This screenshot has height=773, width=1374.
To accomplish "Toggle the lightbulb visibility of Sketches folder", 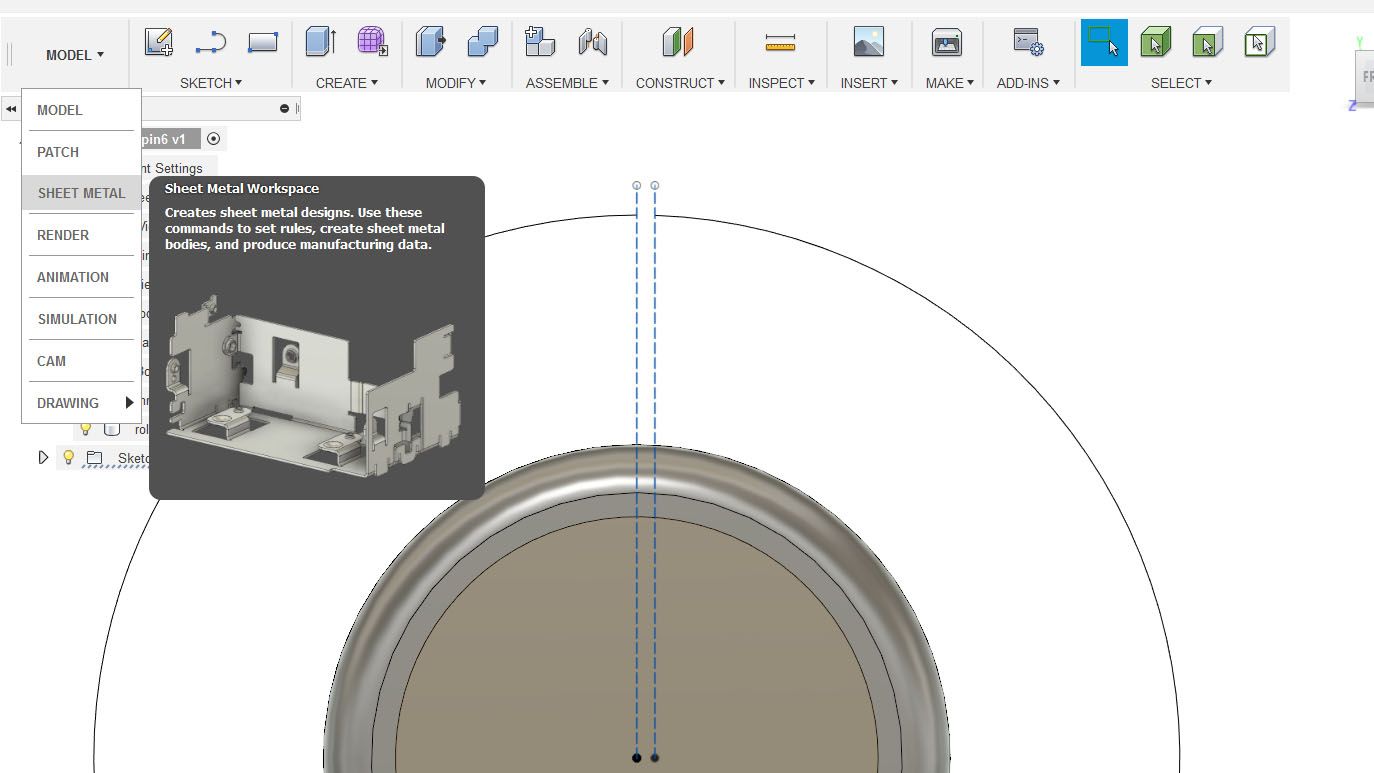I will pyautogui.click(x=68, y=458).
